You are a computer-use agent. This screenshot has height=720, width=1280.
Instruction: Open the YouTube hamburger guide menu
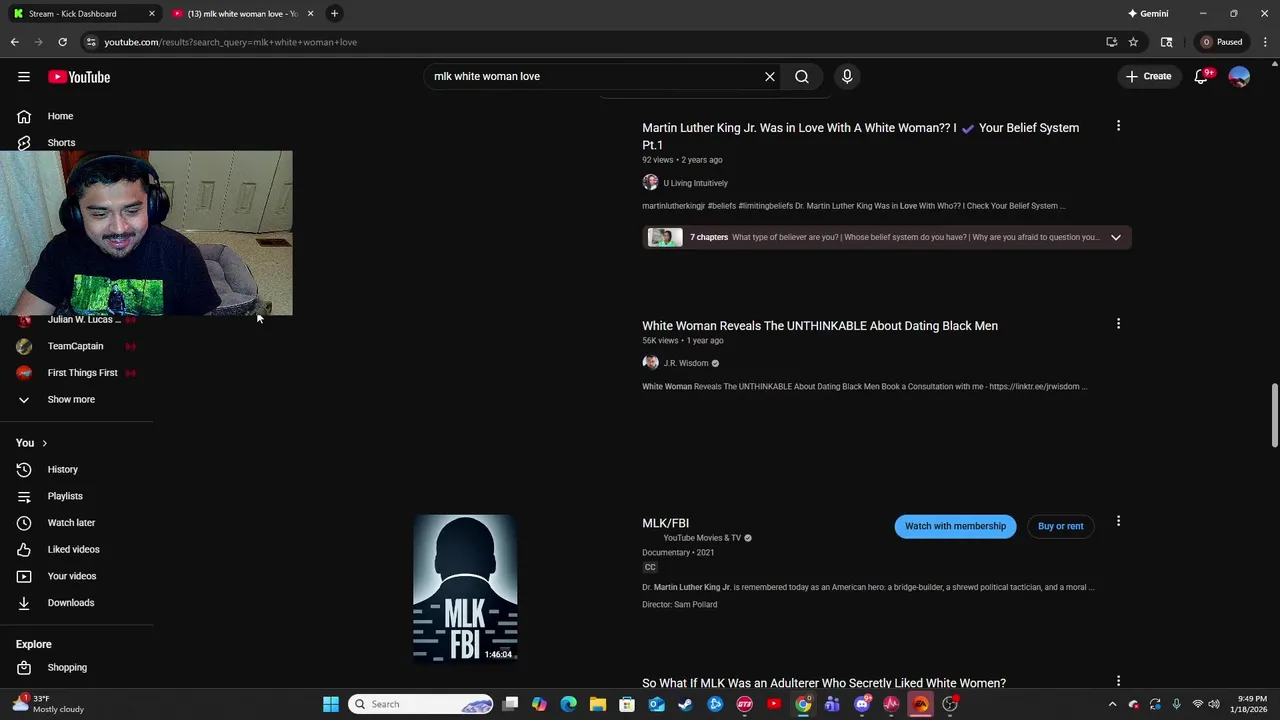point(24,77)
